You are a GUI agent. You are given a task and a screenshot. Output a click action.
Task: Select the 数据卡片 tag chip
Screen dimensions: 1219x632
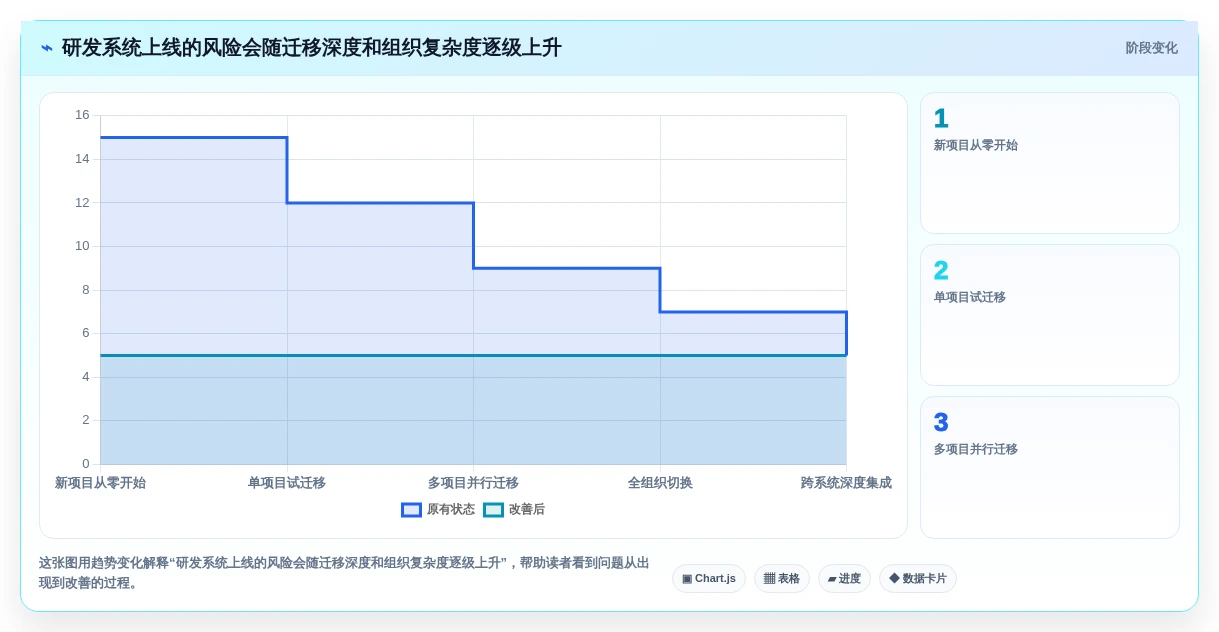click(x=918, y=579)
